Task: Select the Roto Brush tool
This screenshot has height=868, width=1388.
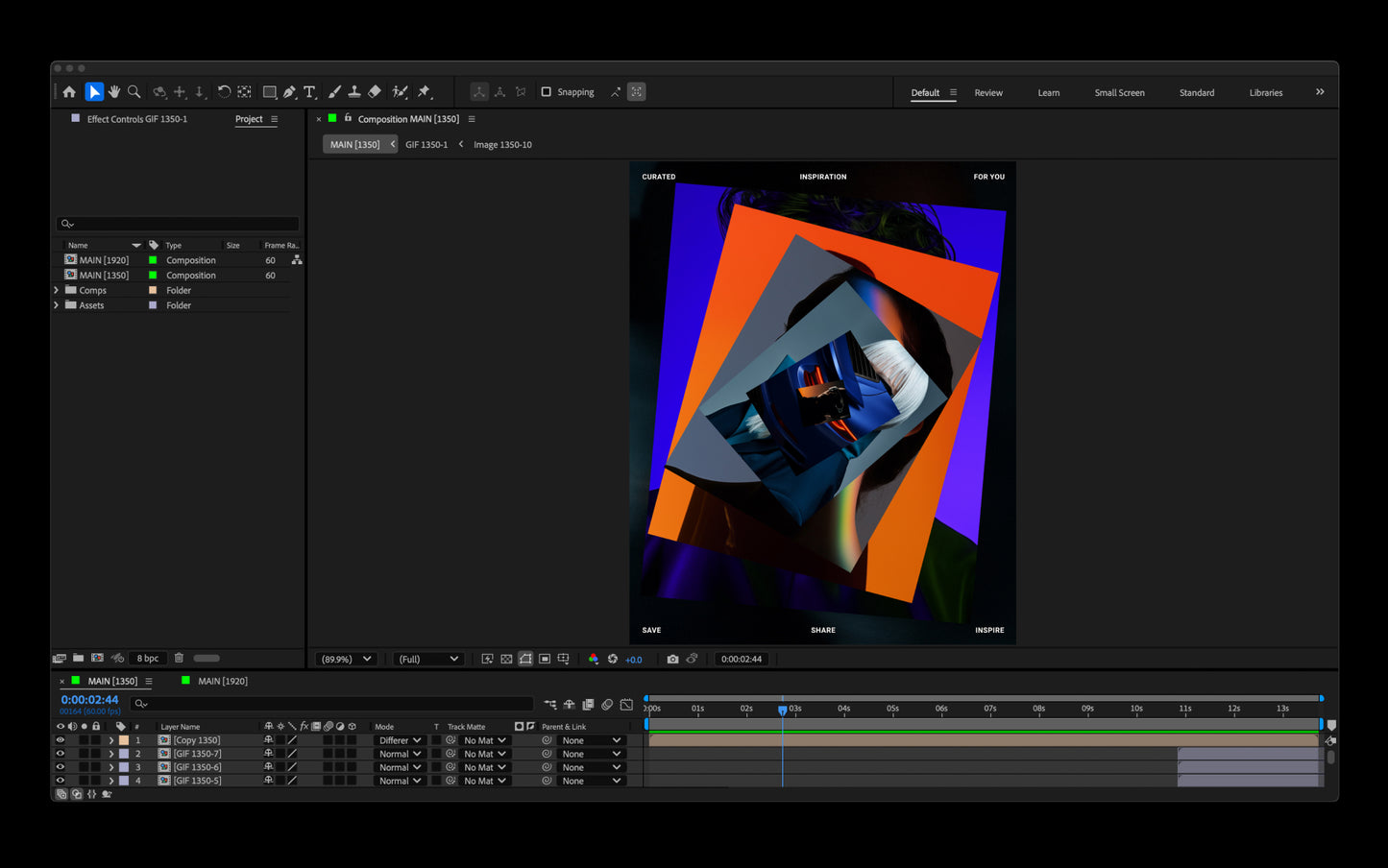Action: 401,92
